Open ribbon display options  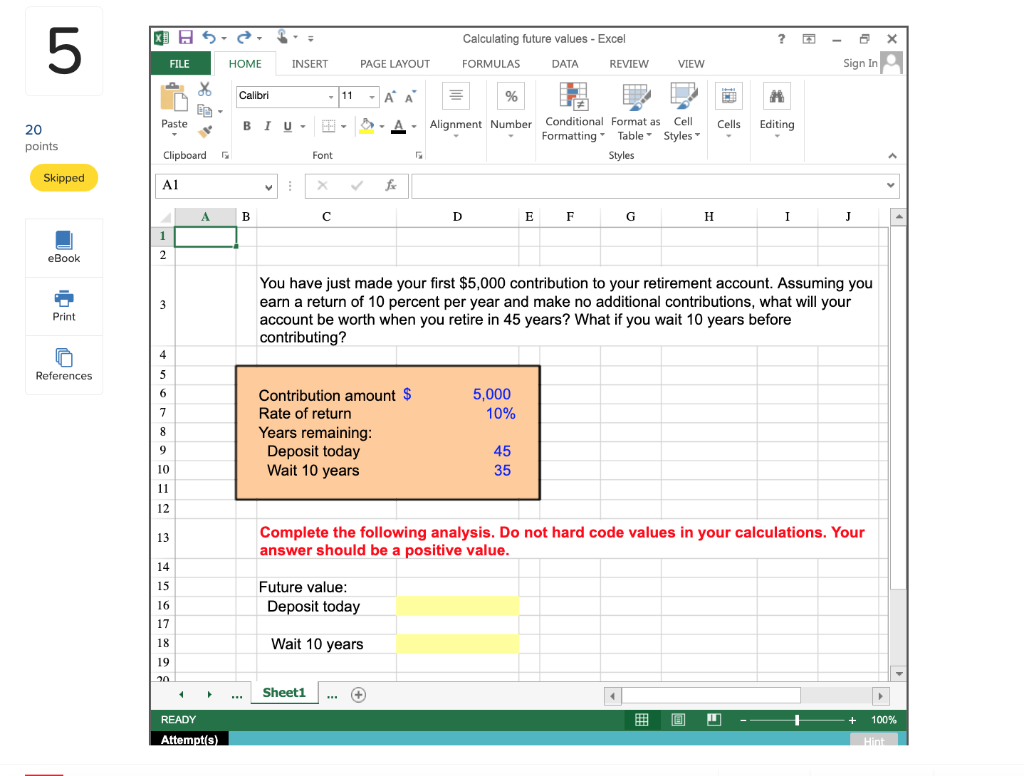tap(808, 39)
